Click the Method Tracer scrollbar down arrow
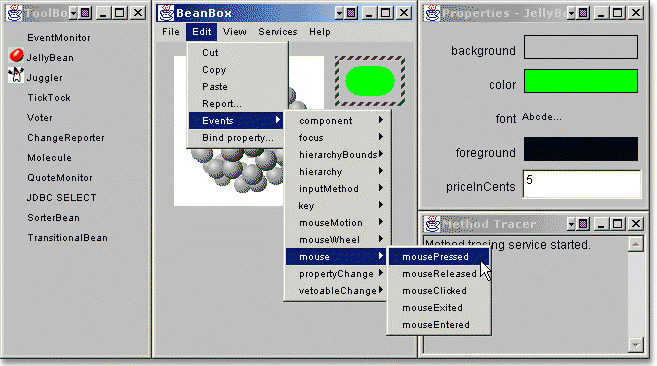The height and width of the screenshot is (366, 657). tap(636, 345)
